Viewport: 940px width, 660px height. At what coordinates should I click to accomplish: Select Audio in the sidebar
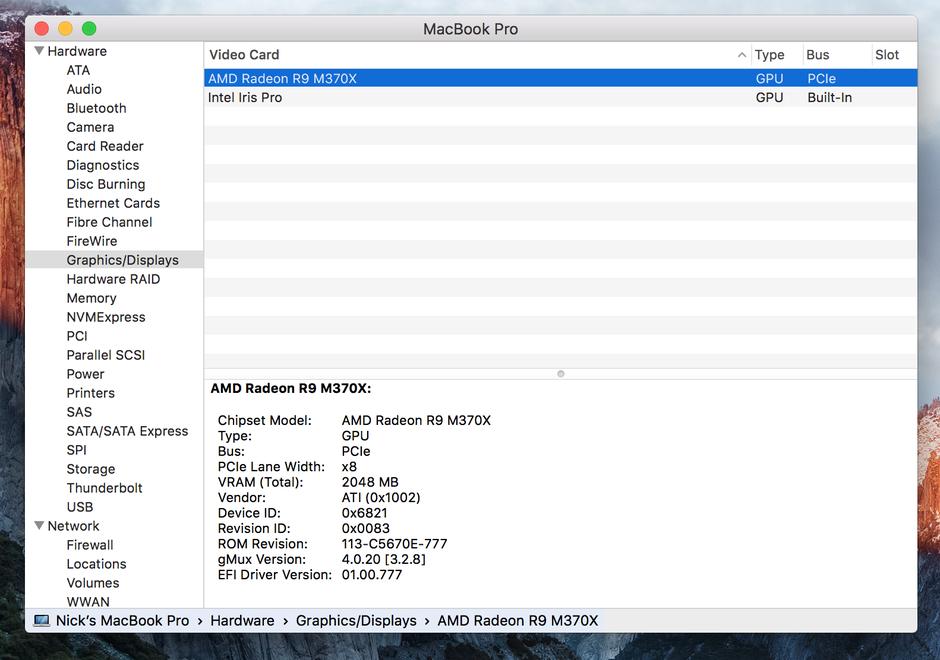coord(84,89)
